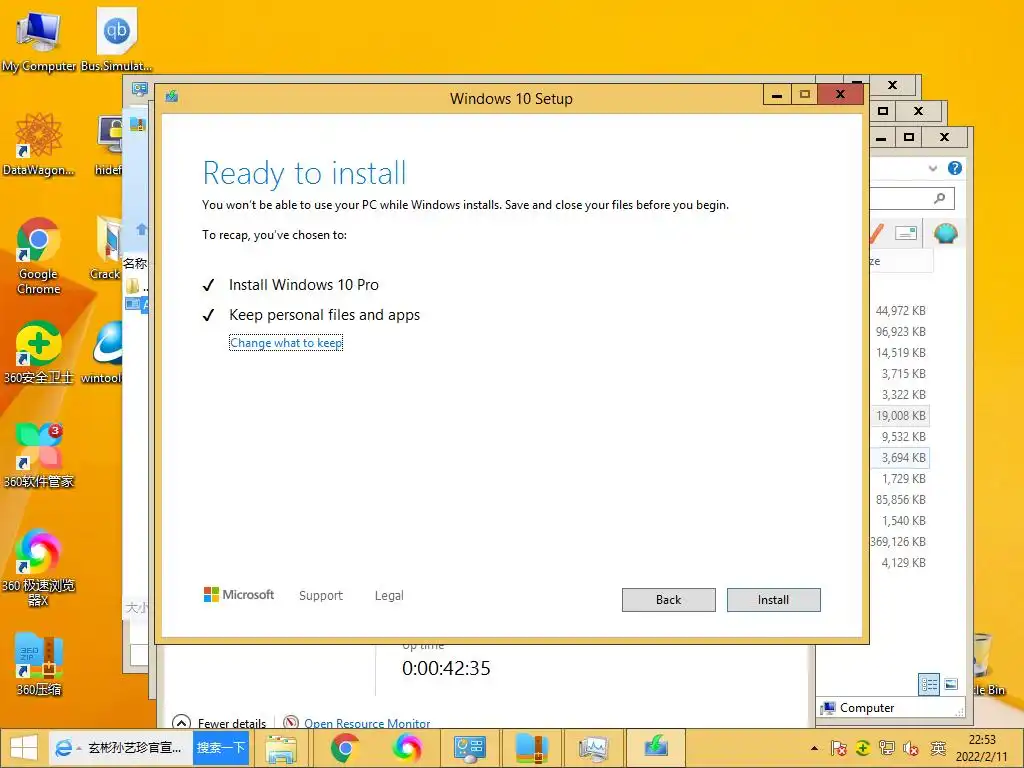Maximize the rightmost Explorer window

pos(908,137)
